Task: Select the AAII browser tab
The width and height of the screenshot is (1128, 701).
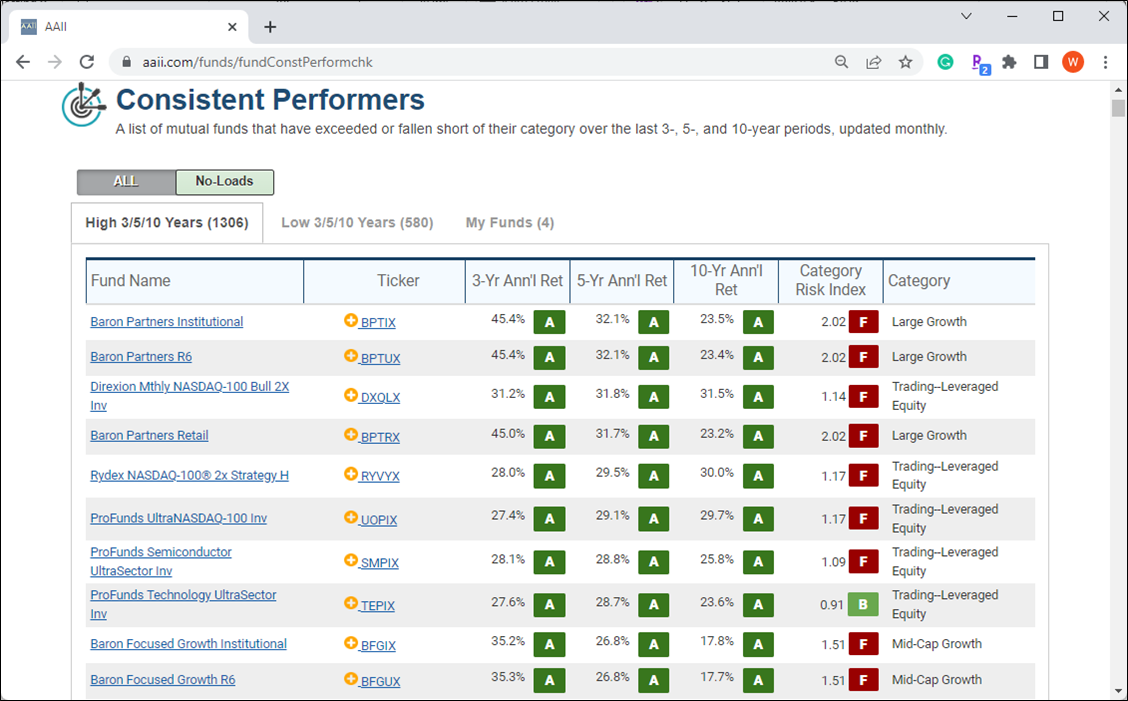Action: (x=128, y=27)
